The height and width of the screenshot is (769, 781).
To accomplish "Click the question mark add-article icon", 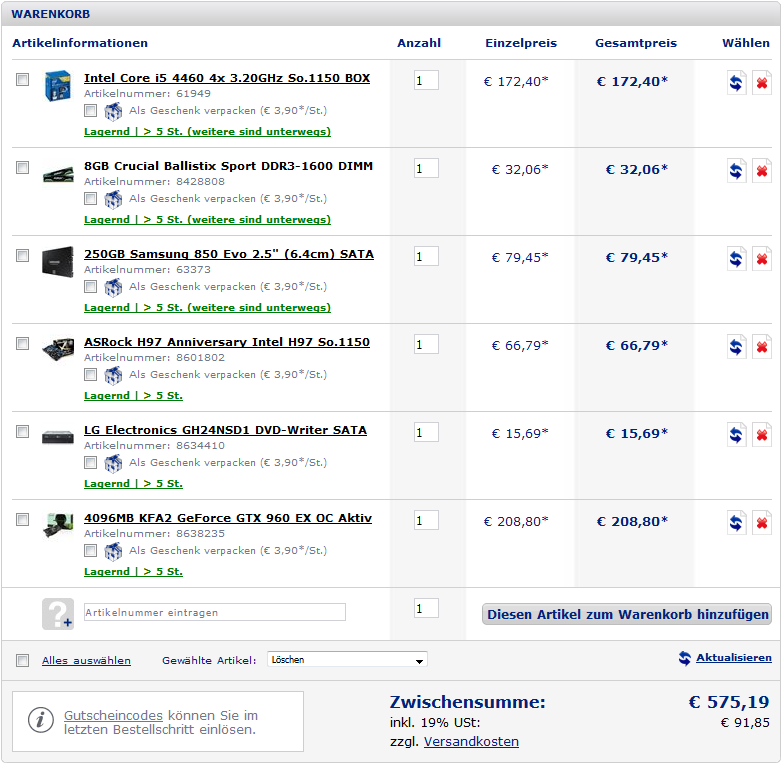I will (58, 614).
